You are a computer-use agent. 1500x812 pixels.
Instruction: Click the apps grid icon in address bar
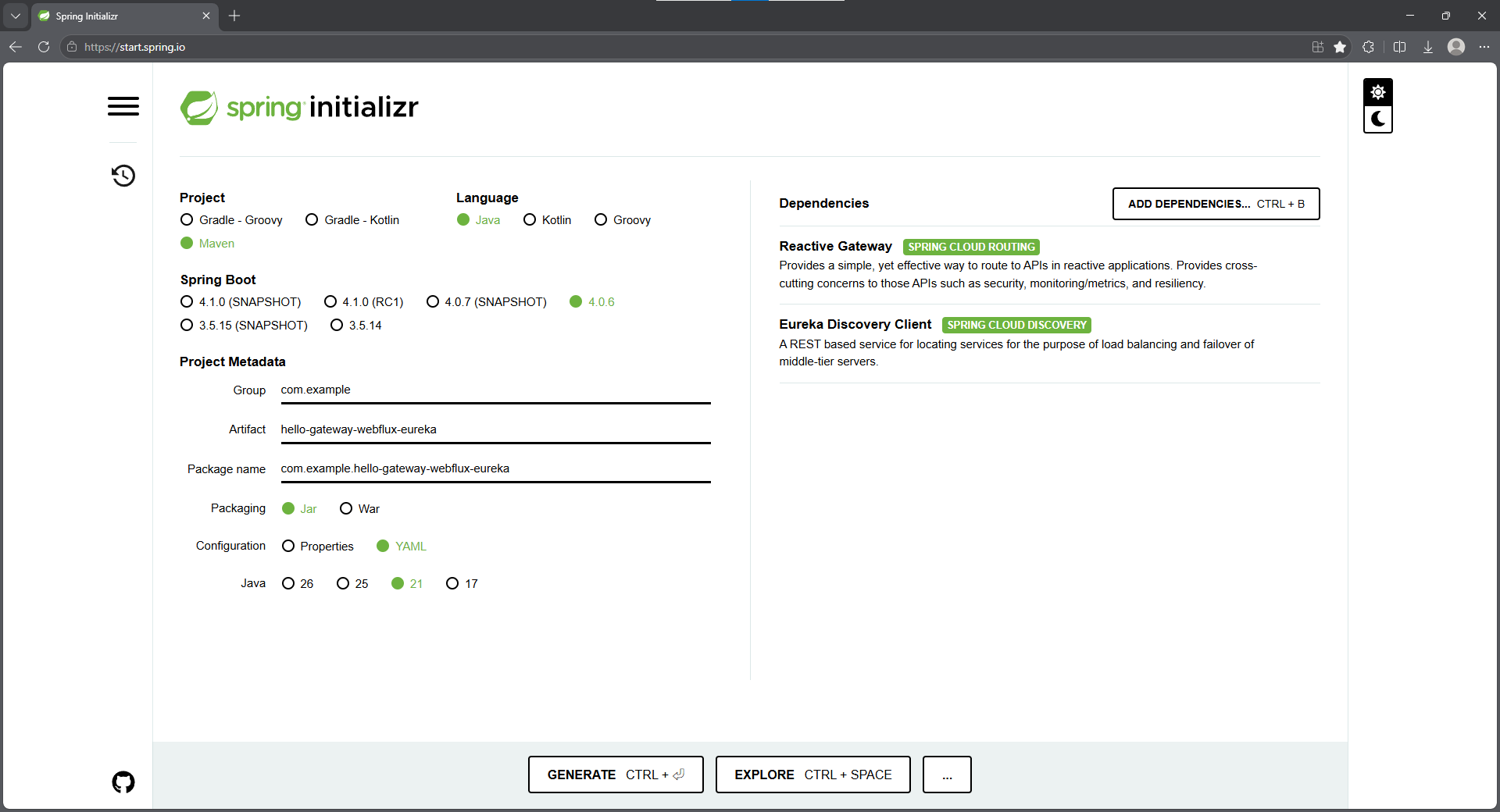click(x=1318, y=47)
